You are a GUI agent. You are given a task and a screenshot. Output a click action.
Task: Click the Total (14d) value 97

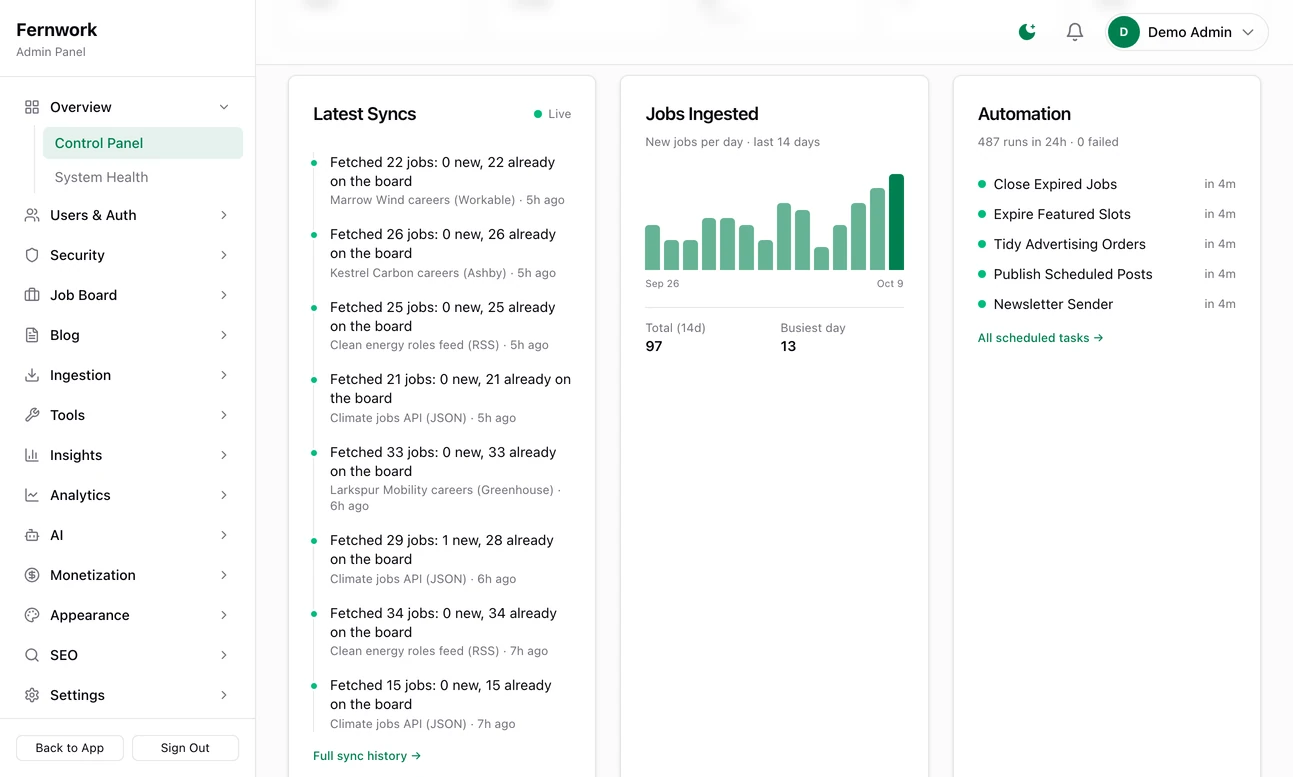[654, 346]
